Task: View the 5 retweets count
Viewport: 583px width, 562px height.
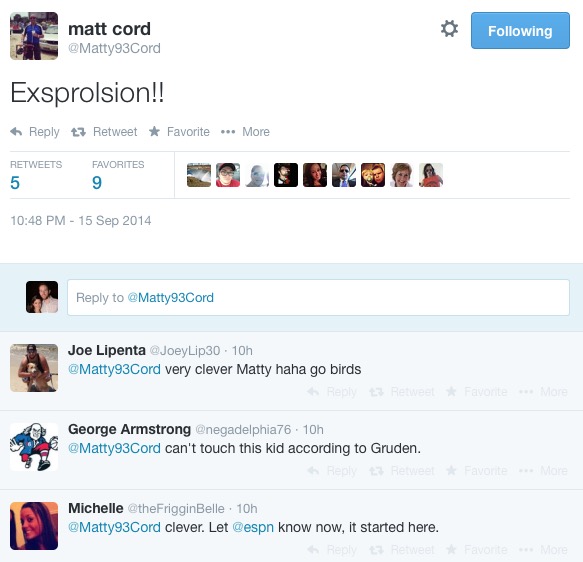Action: pos(15,183)
